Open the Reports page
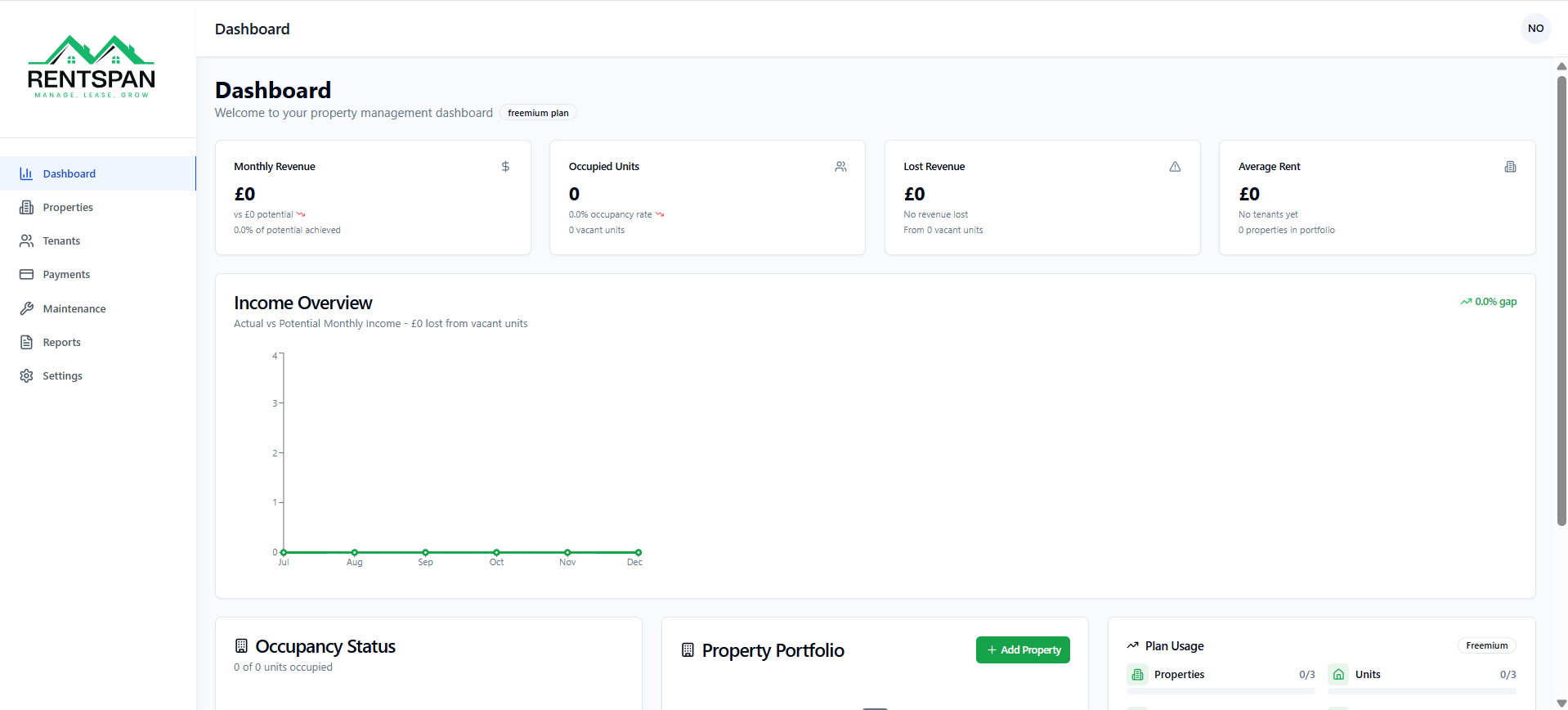Viewport: 1568px width, 710px height. [61, 343]
